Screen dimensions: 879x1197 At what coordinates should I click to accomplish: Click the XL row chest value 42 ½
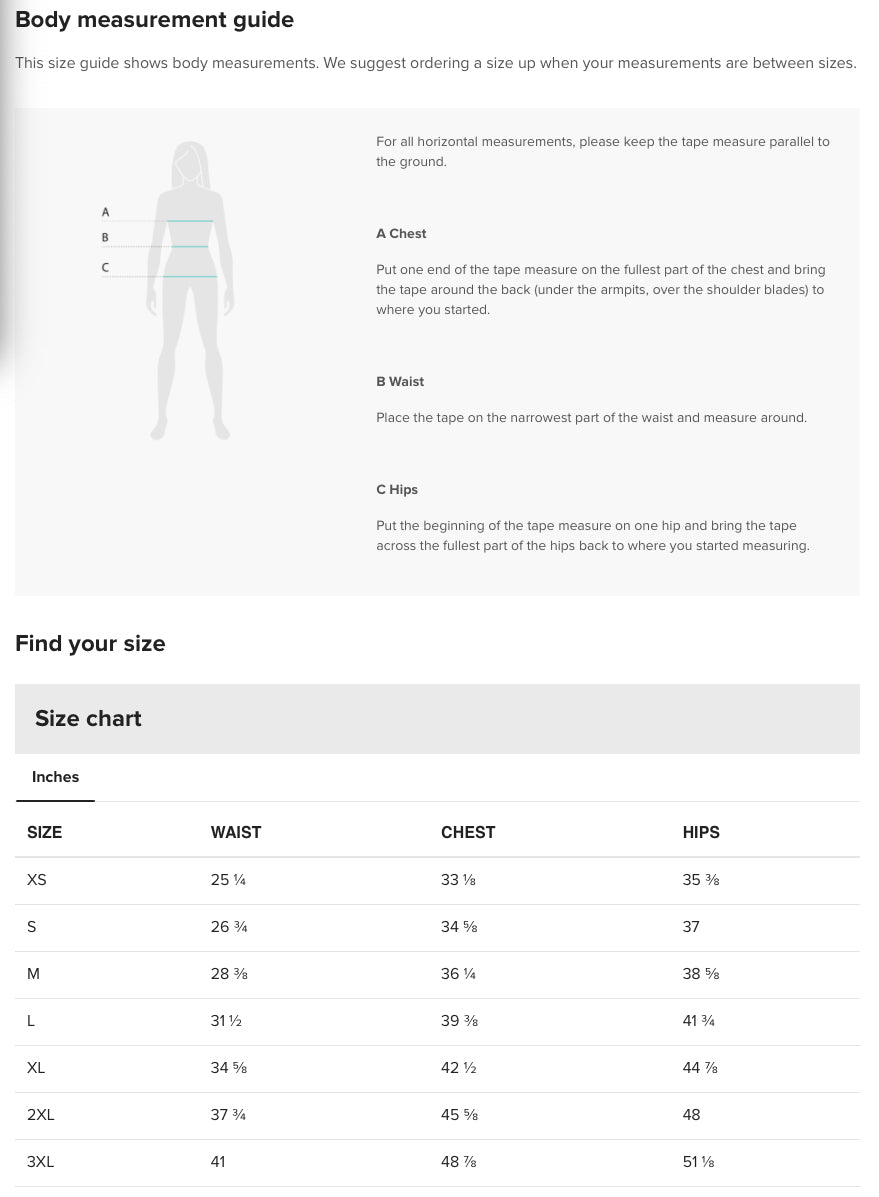tap(458, 1068)
